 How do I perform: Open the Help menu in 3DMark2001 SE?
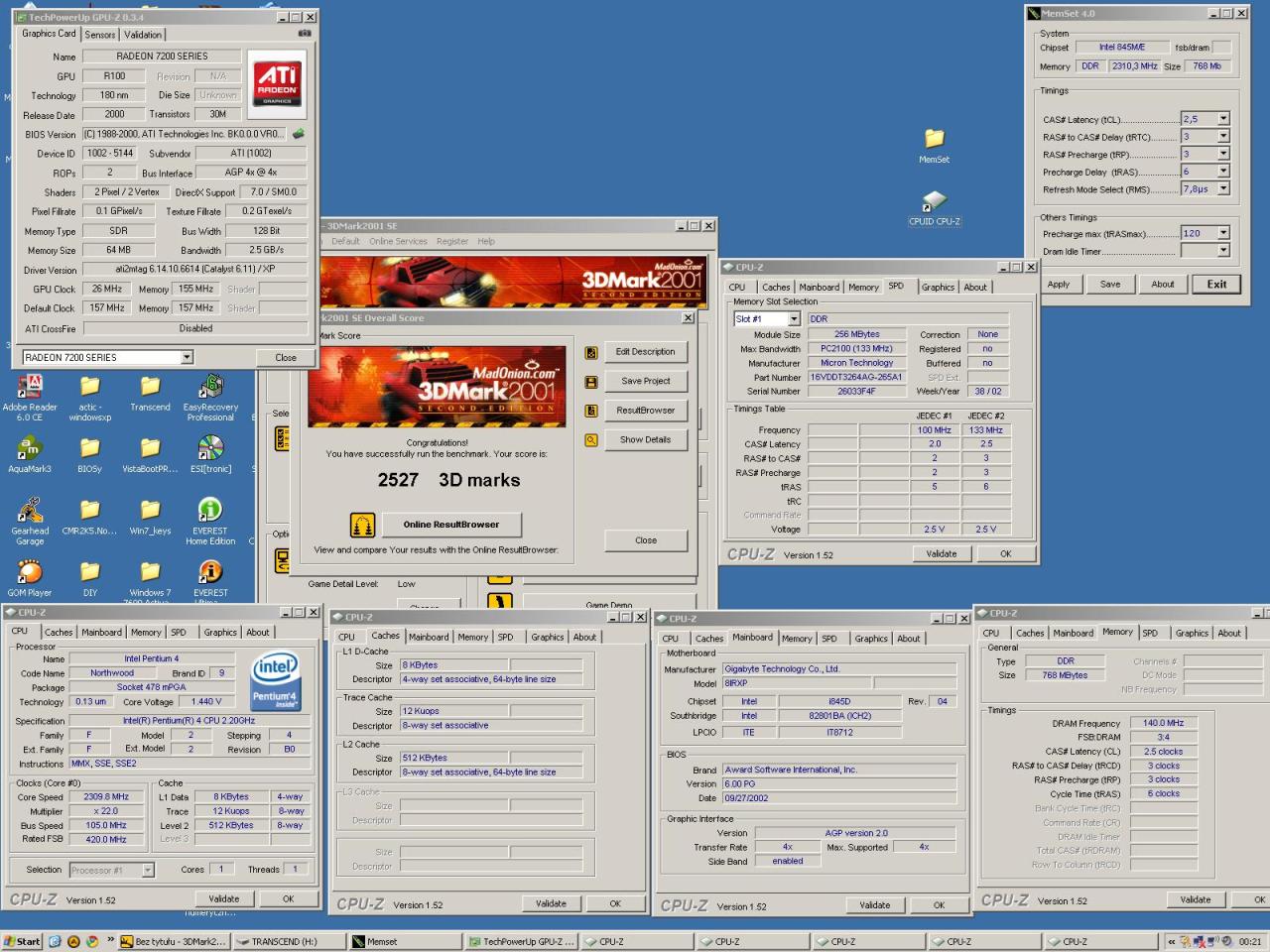[x=486, y=241]
